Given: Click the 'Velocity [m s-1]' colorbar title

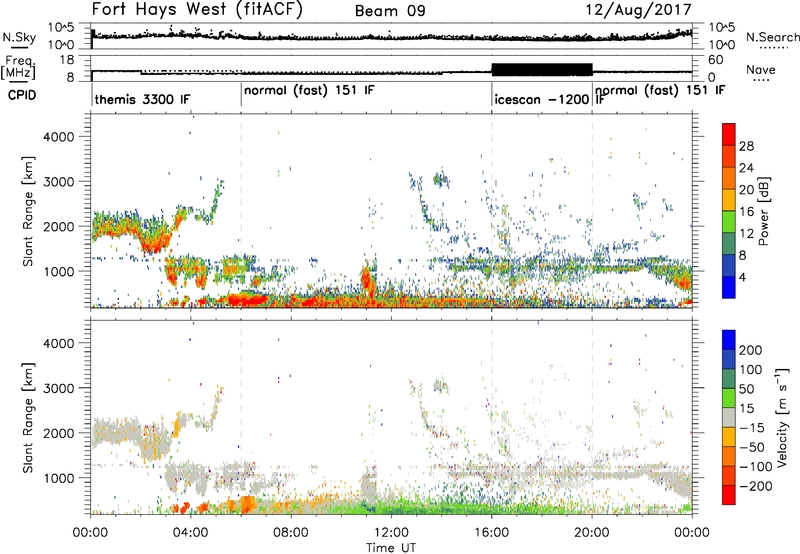Looking at the screenshot, I should pos(783,417).
